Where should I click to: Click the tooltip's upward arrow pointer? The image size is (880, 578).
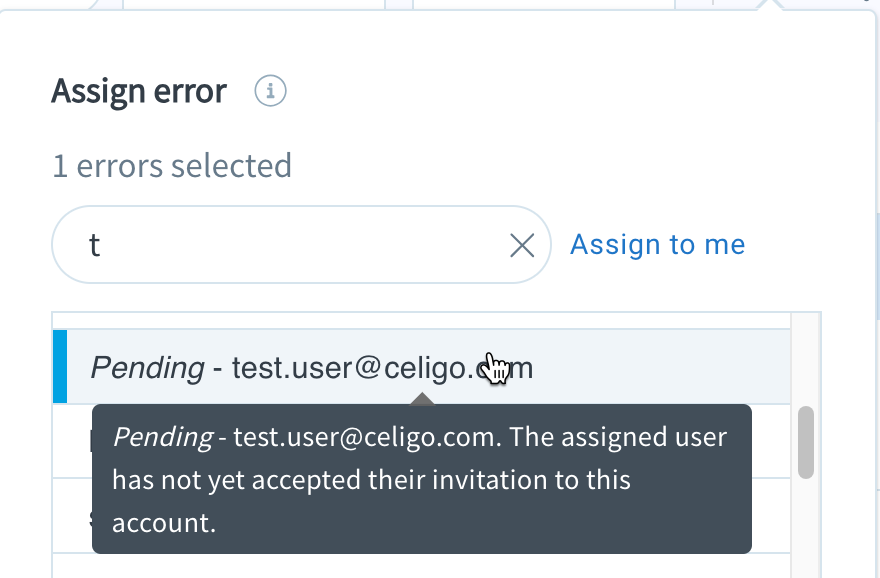[x=422, y=399]
